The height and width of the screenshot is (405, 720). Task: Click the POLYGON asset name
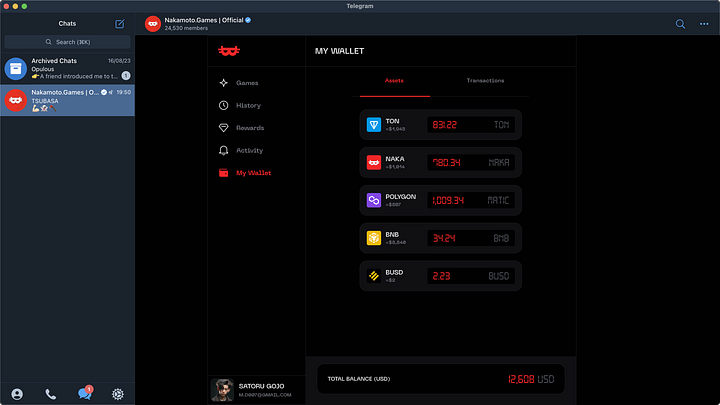coord(400,197)
